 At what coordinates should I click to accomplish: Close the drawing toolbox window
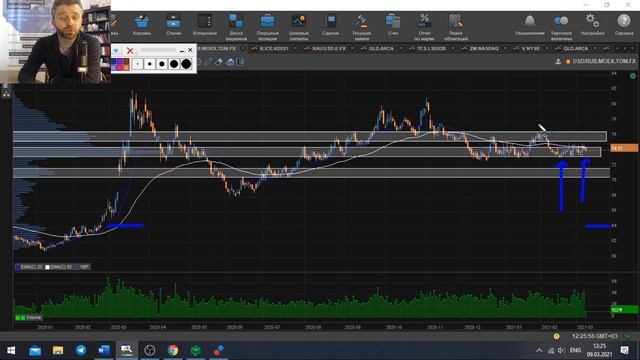tap(190, 50)
